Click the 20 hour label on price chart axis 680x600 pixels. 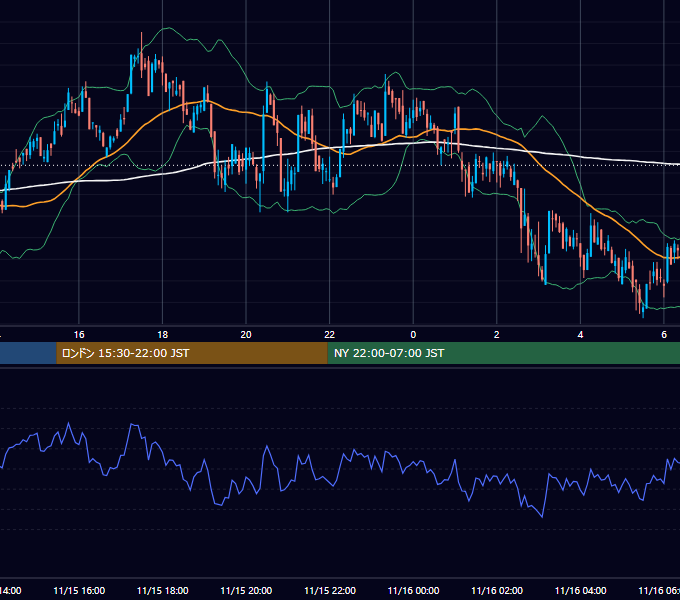point(246,335)
